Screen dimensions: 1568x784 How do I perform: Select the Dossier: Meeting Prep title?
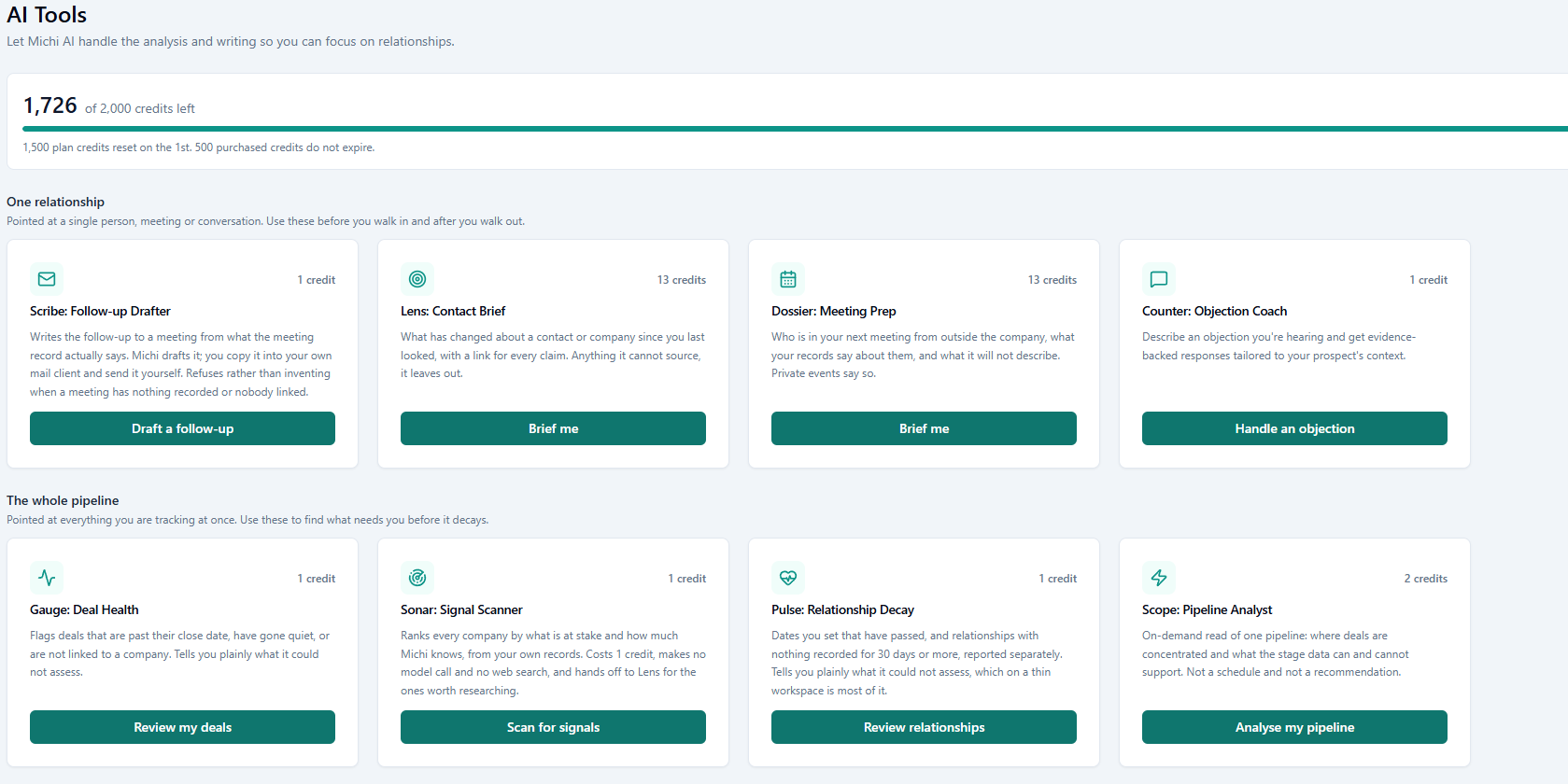coord(833,311)
